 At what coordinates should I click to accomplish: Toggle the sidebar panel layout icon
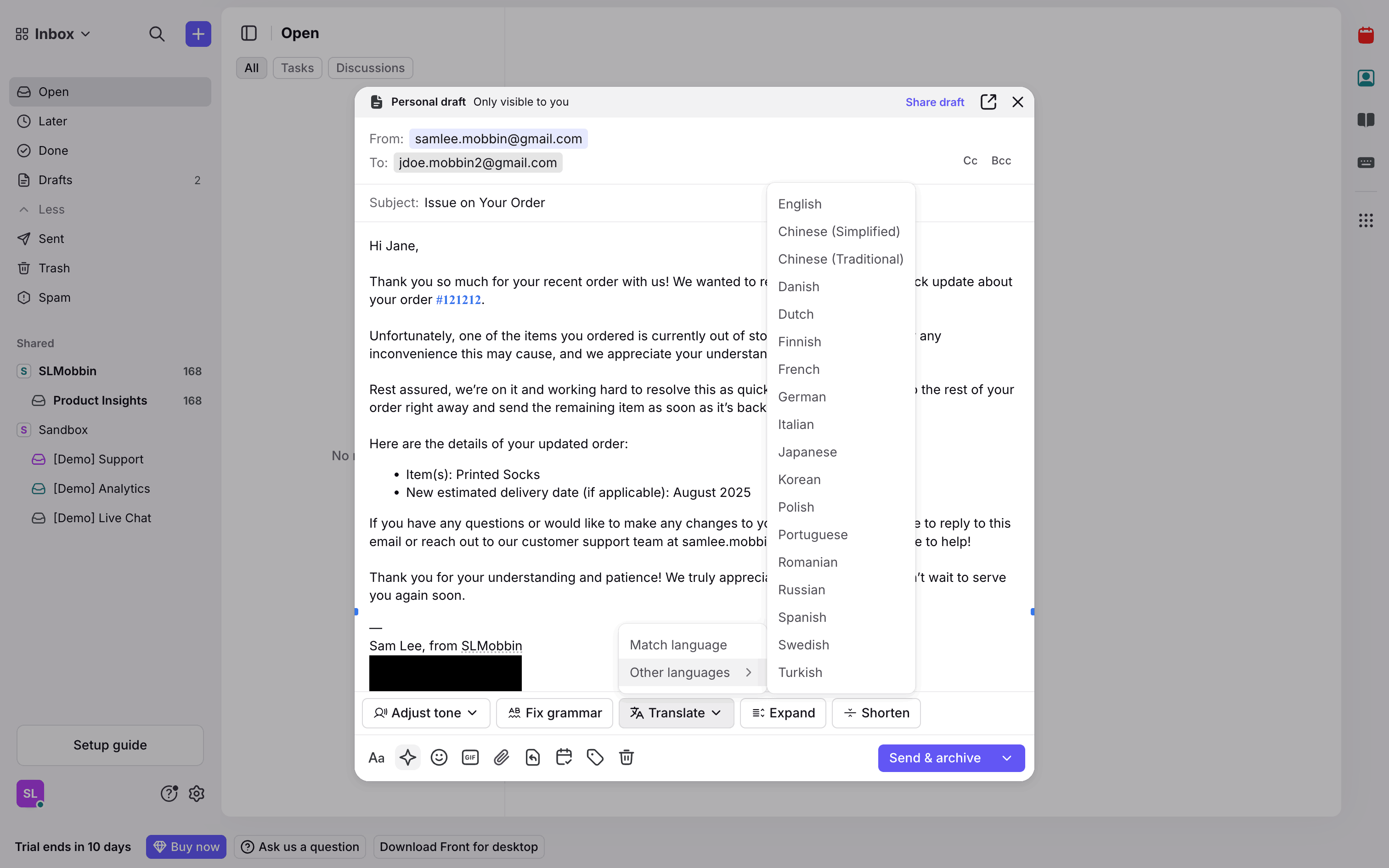coord(248,33)
